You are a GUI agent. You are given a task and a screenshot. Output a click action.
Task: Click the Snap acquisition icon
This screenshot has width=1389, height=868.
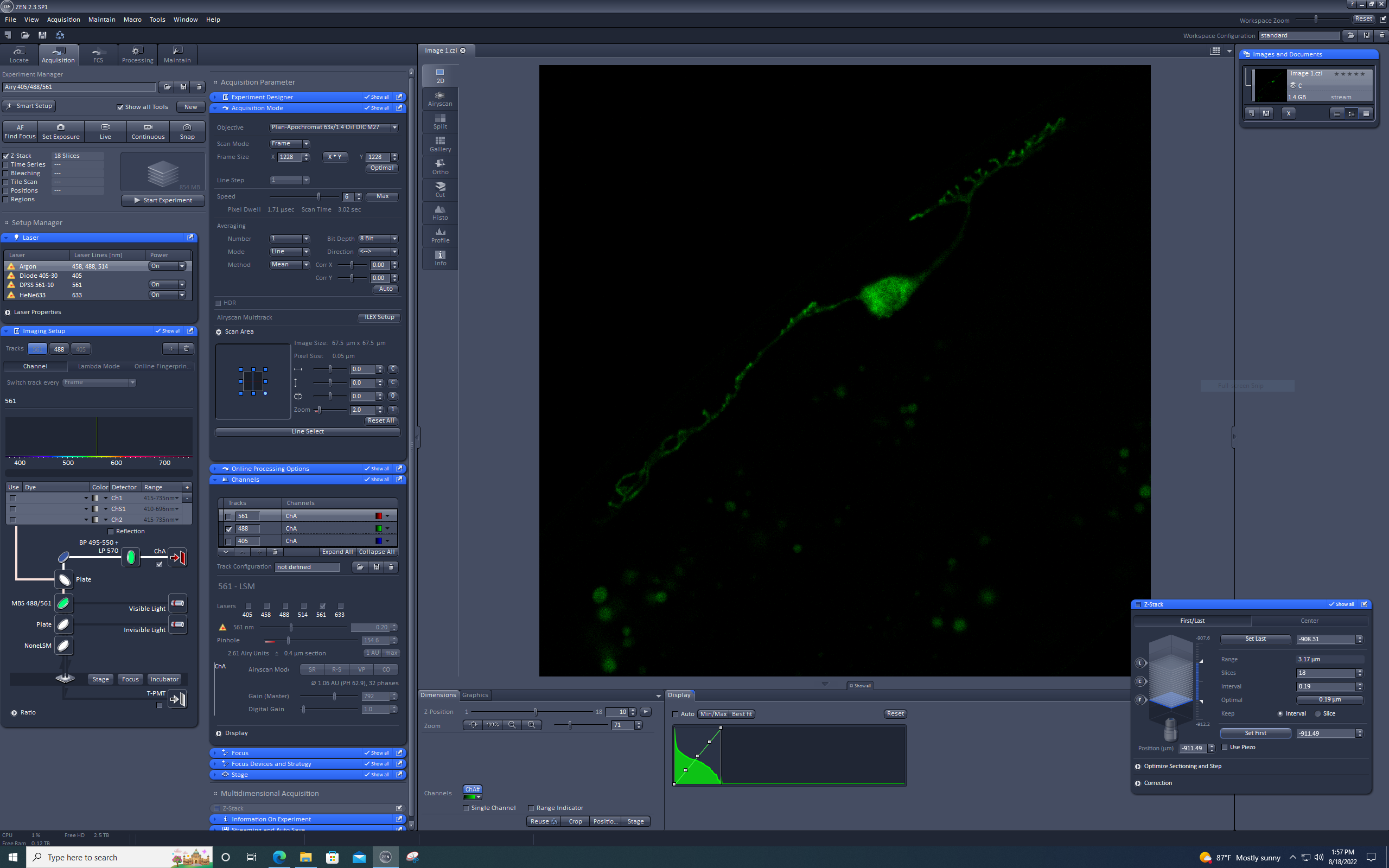pyautogui.click(x=187, y=131)
